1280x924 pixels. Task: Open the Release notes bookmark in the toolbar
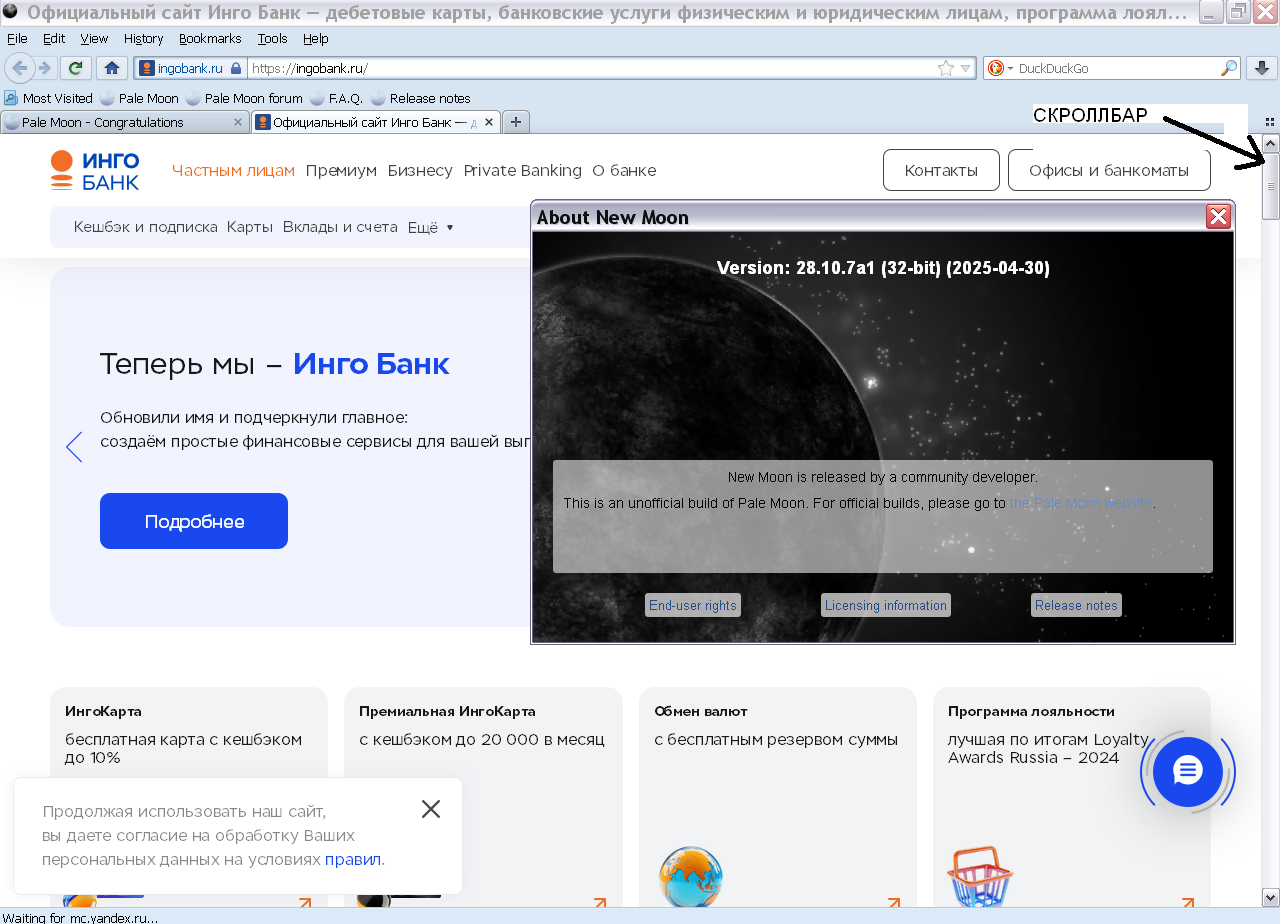[x=420, y=98]
